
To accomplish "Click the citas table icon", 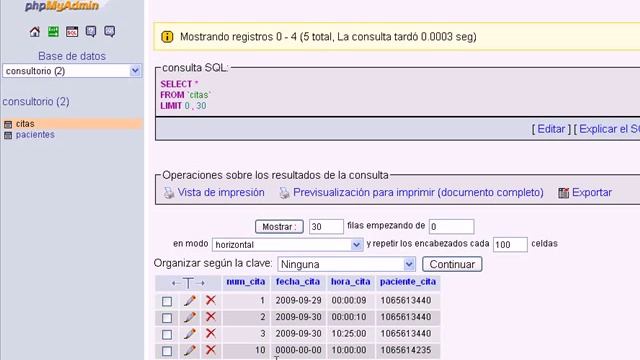I will 8,124.
